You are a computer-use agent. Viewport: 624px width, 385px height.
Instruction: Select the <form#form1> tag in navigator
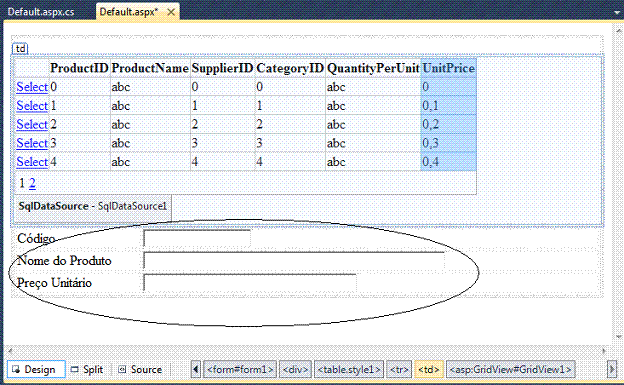(240, 369)
